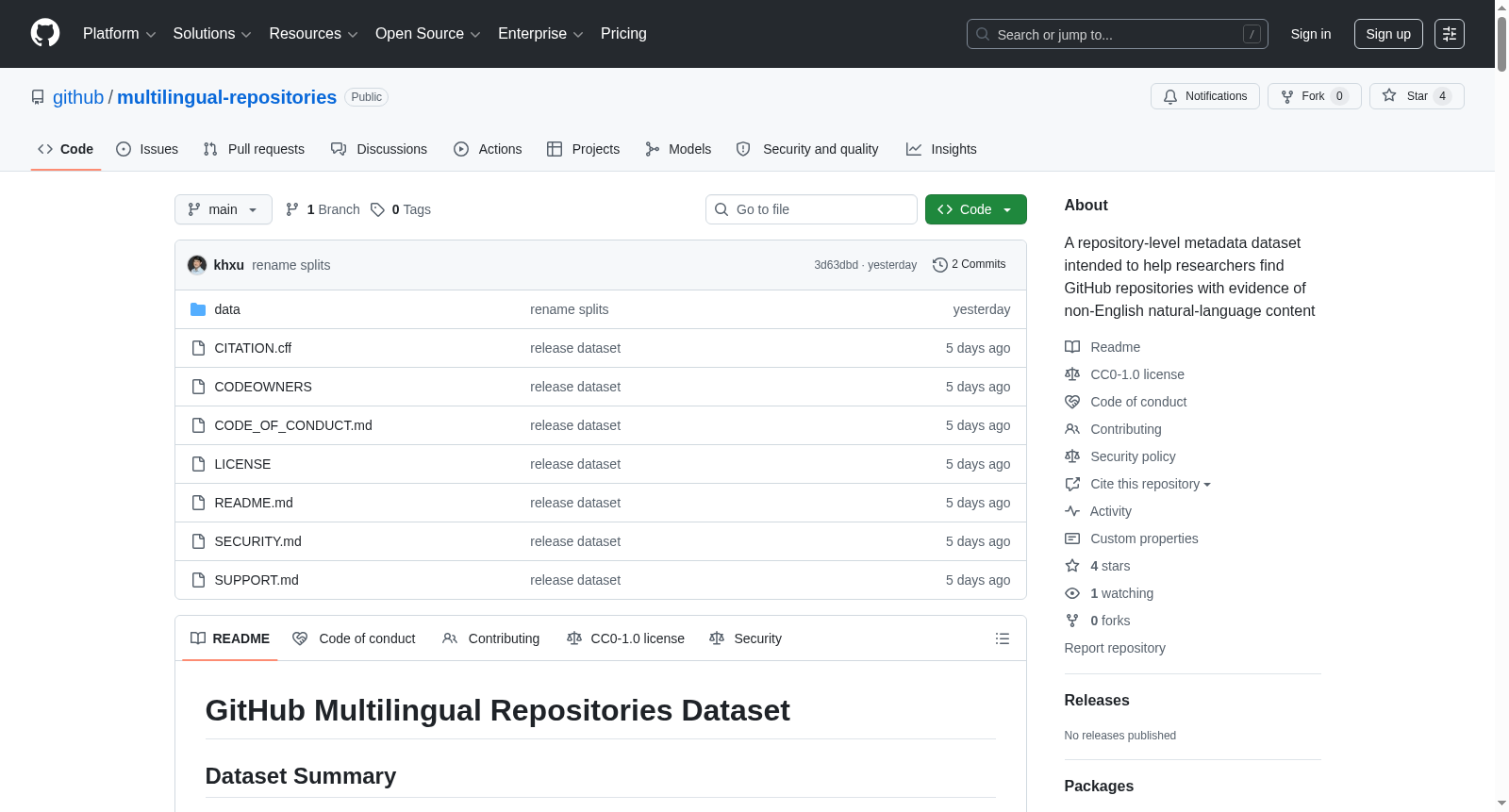Screen dimensions: 1509x812
Task: Click the sliders icon next to Sign up
Action: tap(1450, 34)
